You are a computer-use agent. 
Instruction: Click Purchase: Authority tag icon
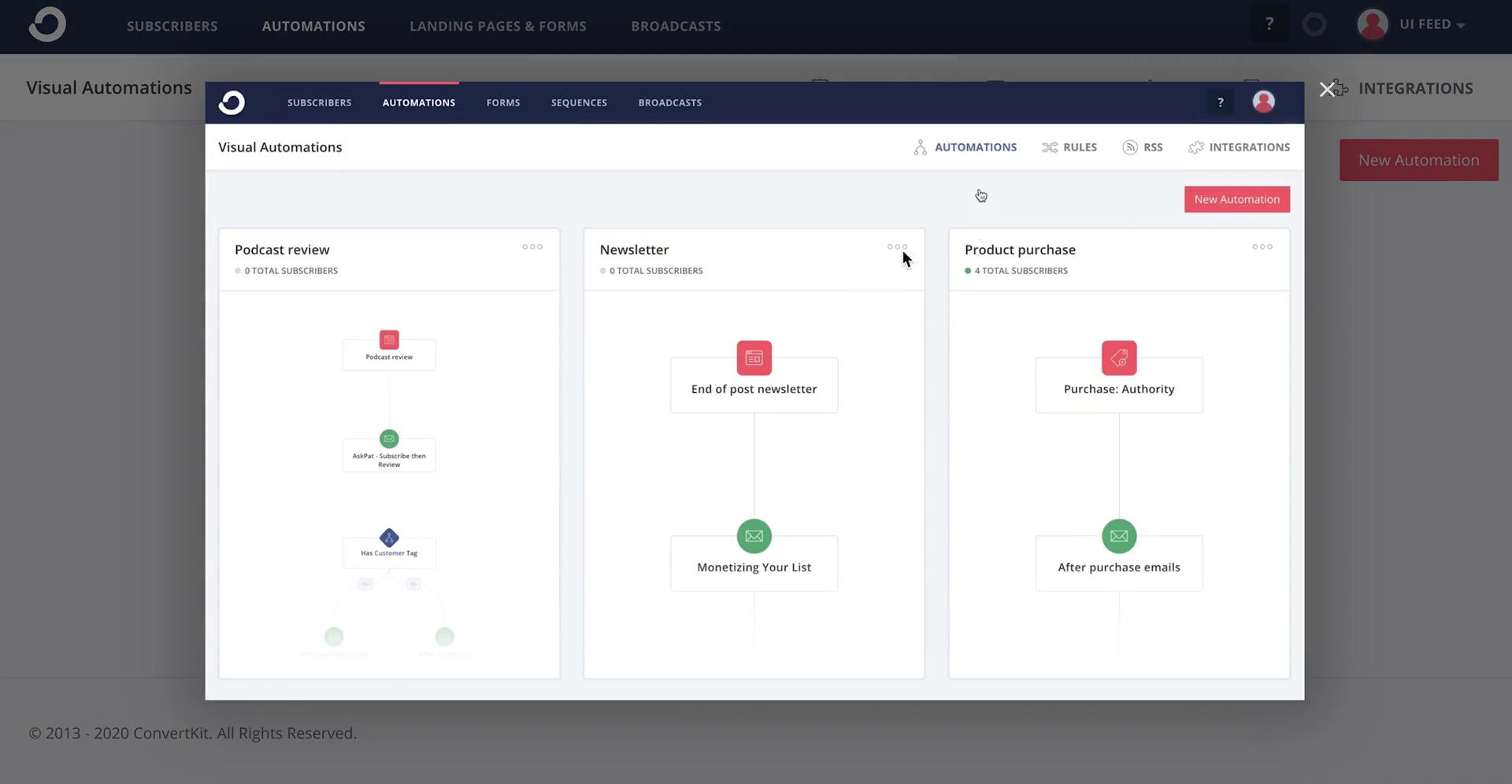(1119, 357)
